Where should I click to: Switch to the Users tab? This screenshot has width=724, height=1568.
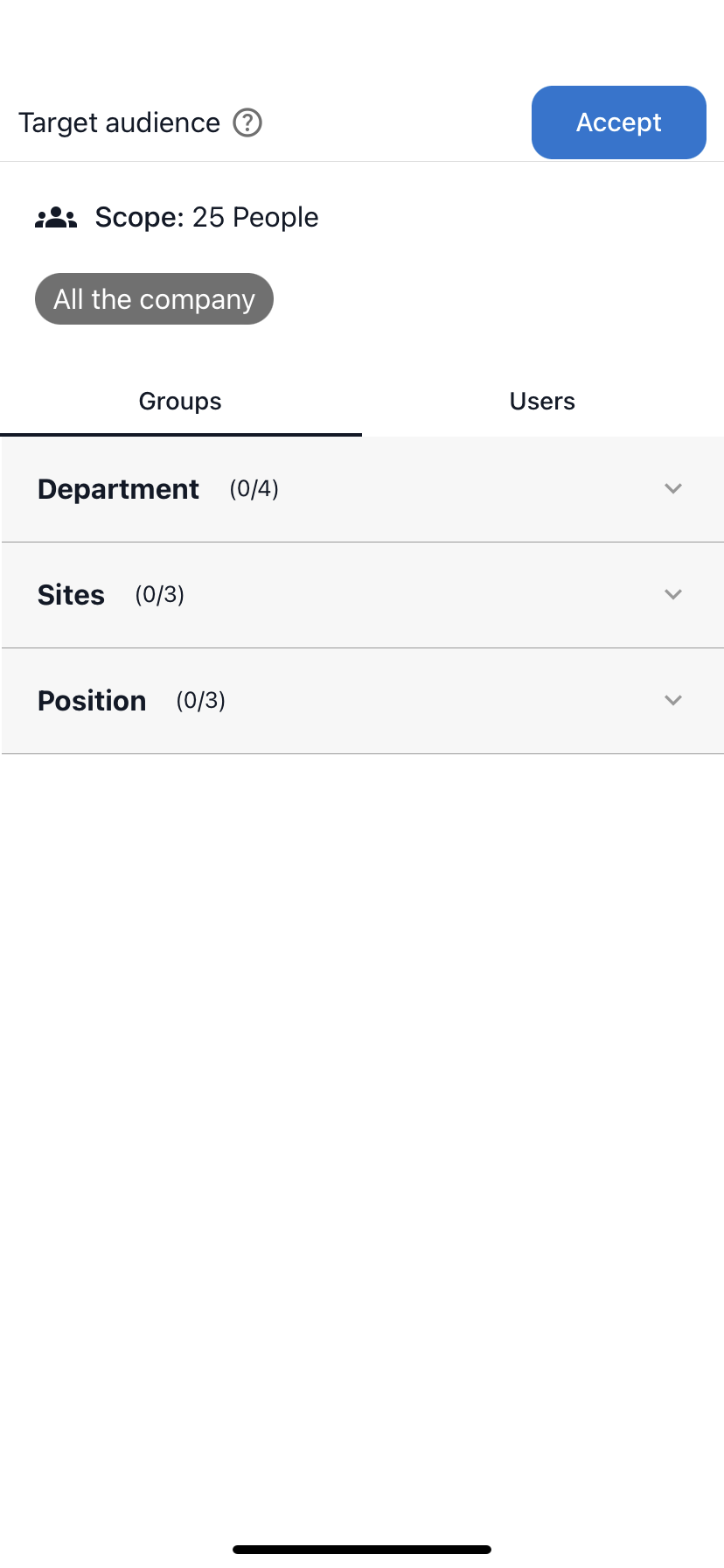pyautogui.click(x=542, y=401)
